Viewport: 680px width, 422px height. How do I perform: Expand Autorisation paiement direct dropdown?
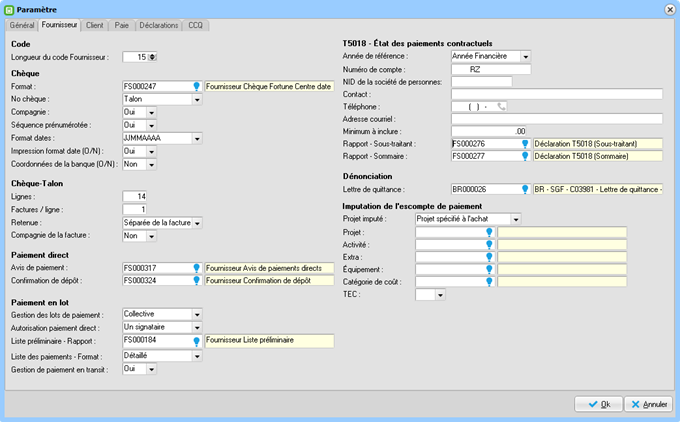[x=197, y=327]
